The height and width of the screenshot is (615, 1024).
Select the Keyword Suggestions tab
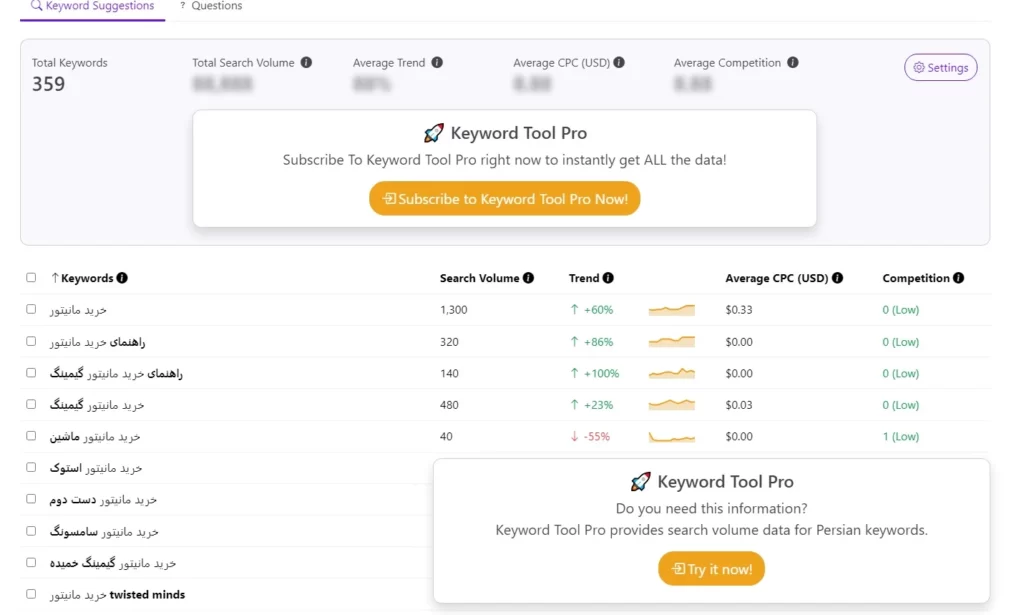[93, 8]
